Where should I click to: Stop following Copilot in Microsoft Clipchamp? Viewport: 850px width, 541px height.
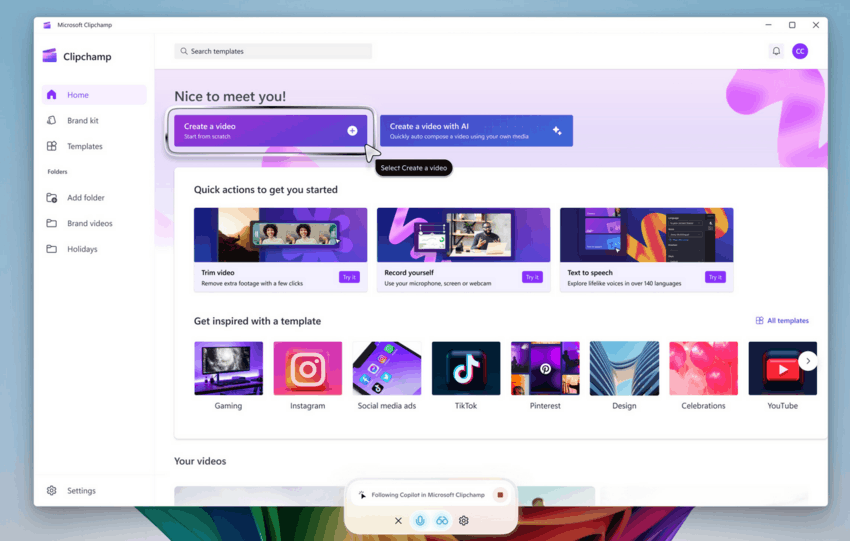[x=500, y=494]
